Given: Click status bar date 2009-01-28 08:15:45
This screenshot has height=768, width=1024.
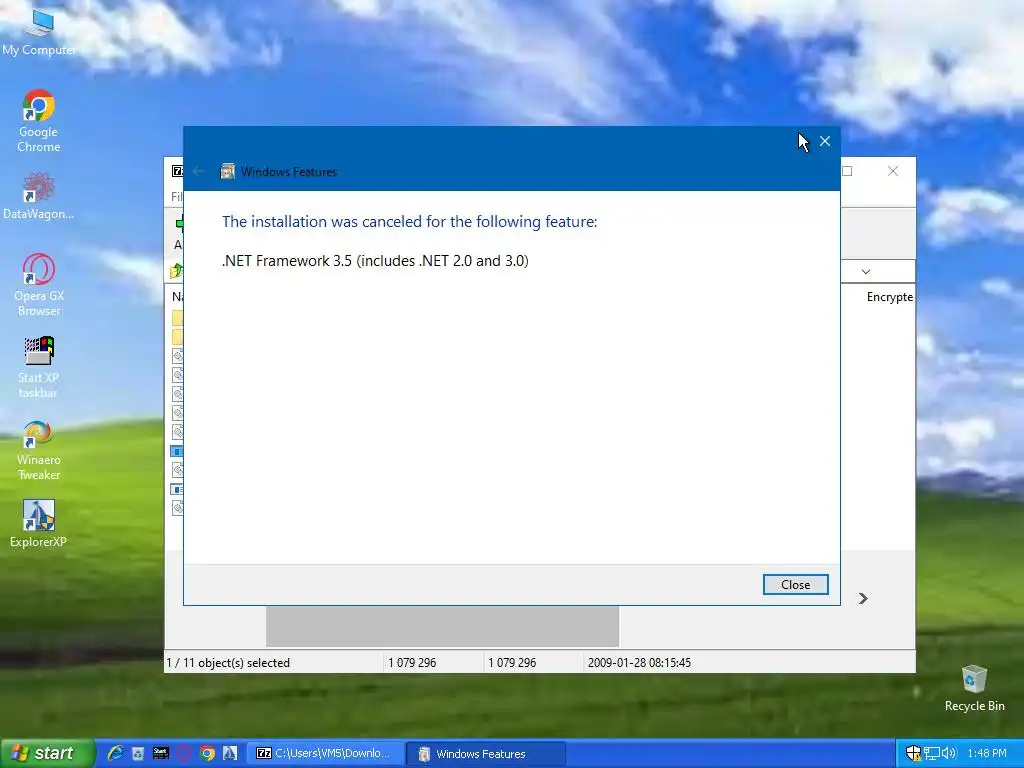Looking at the screenshot, I should point(639,663).
